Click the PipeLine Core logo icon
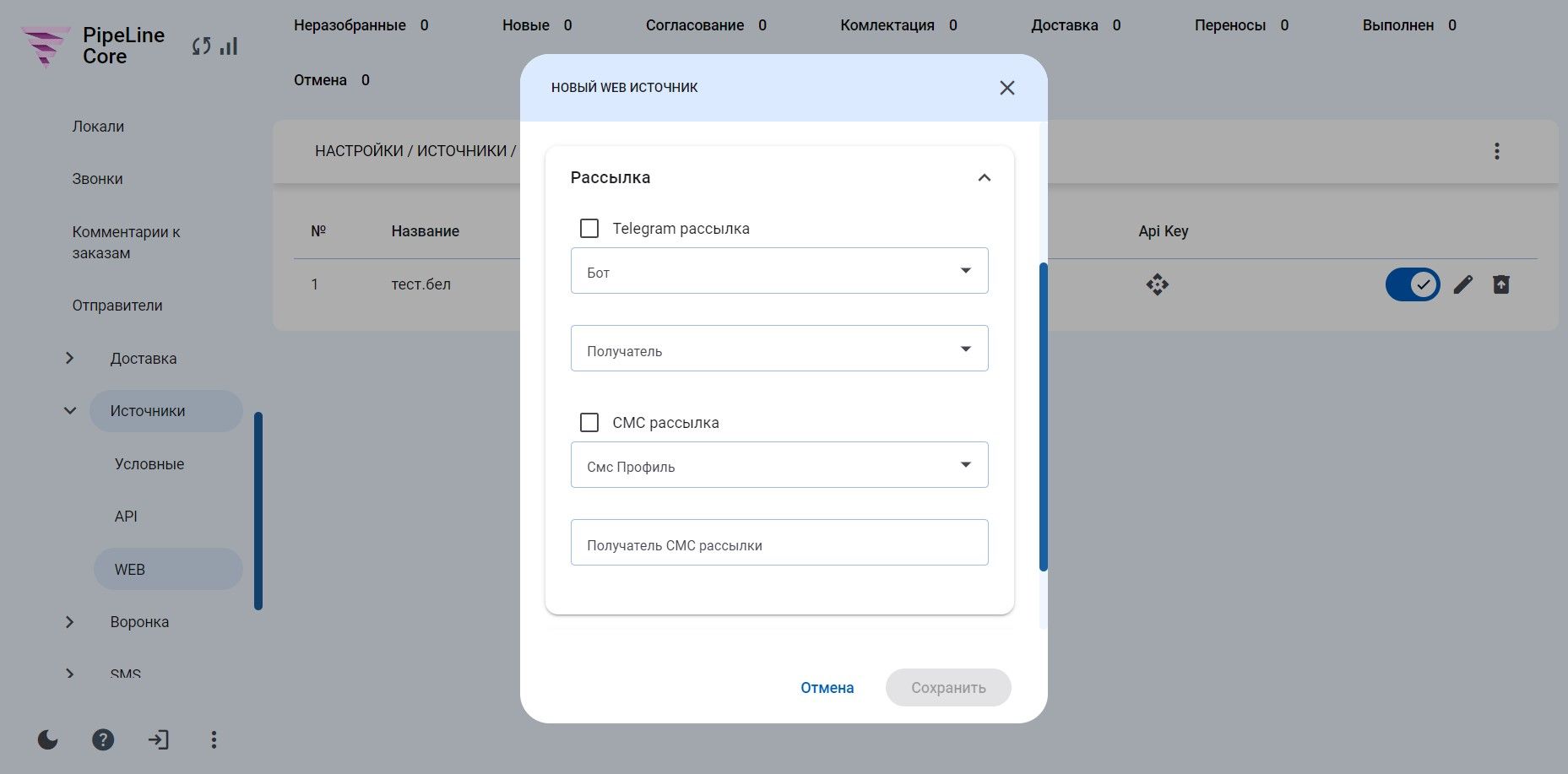This screenshot has width=1568, height=774. point(46,46)
